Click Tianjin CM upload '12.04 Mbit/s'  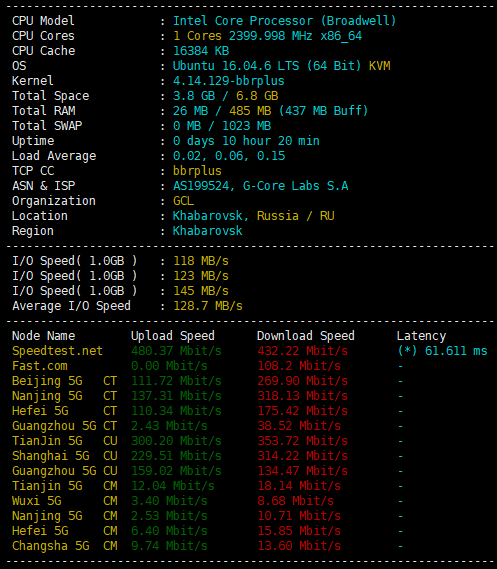(173, 486)
